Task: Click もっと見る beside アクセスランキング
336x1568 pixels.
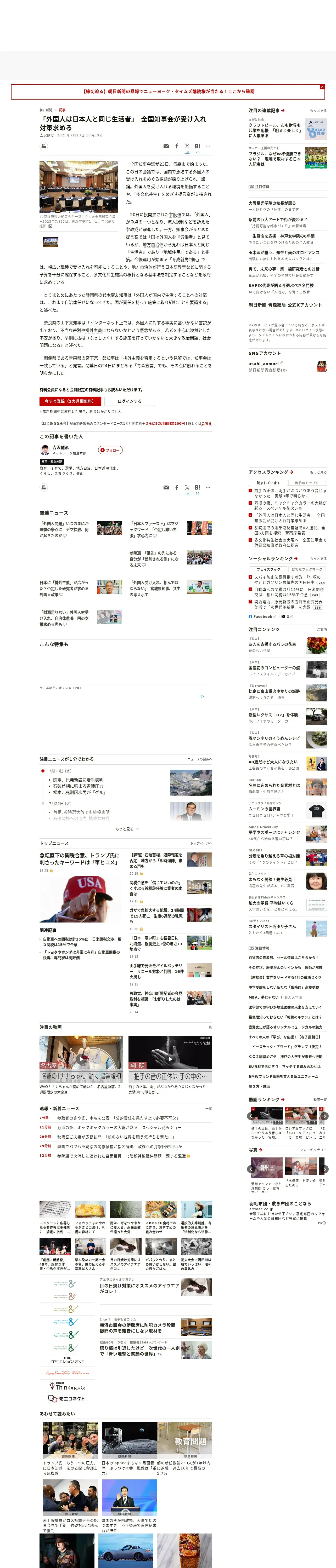Action: [318, 472]
